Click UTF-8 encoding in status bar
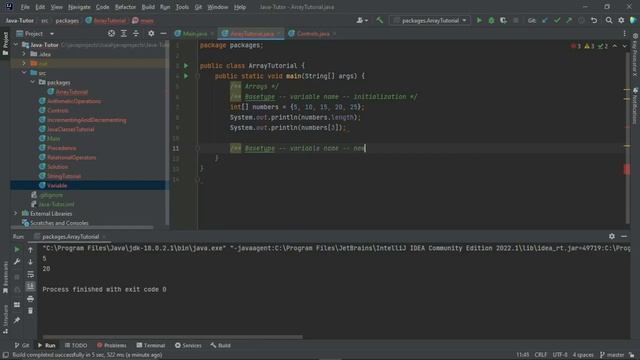 [560, 355]
